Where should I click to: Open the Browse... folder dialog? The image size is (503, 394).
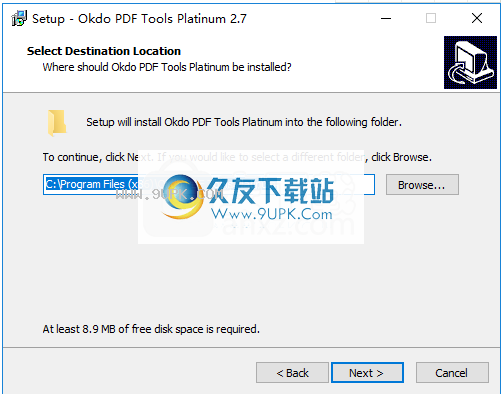[x=422, y=184]
